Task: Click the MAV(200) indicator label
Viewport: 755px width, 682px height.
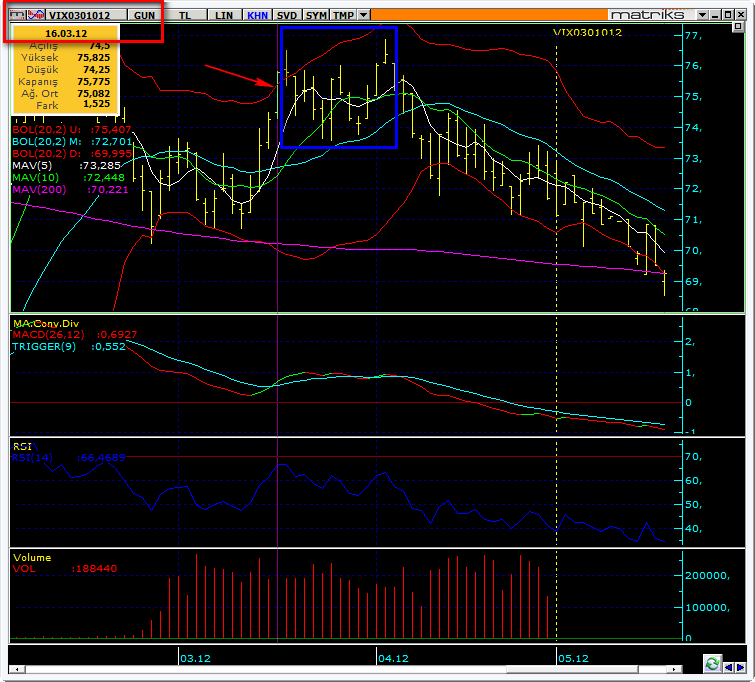Action: [39, 190]
